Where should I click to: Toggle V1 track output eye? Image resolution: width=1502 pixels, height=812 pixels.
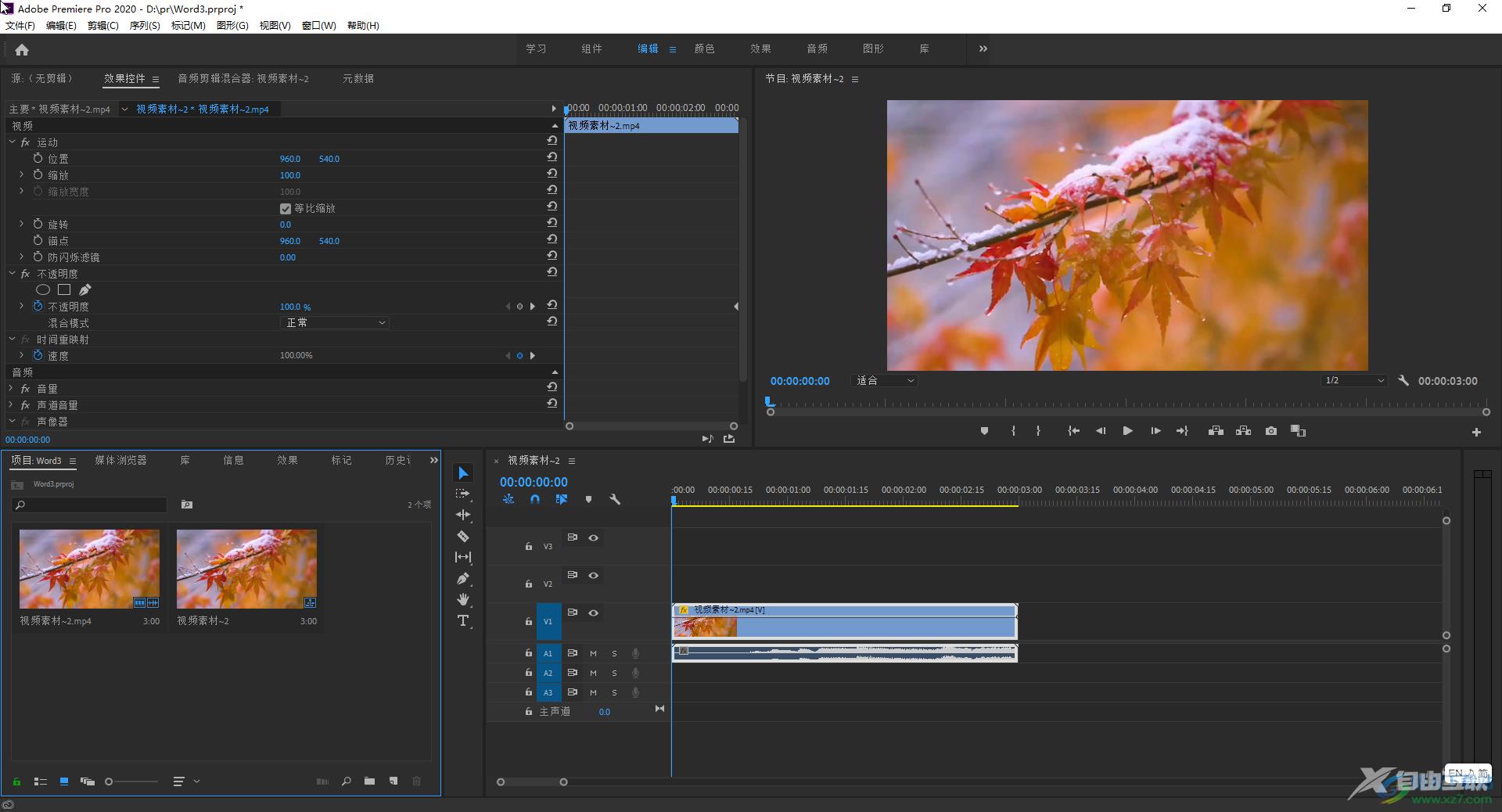(594, 613)
